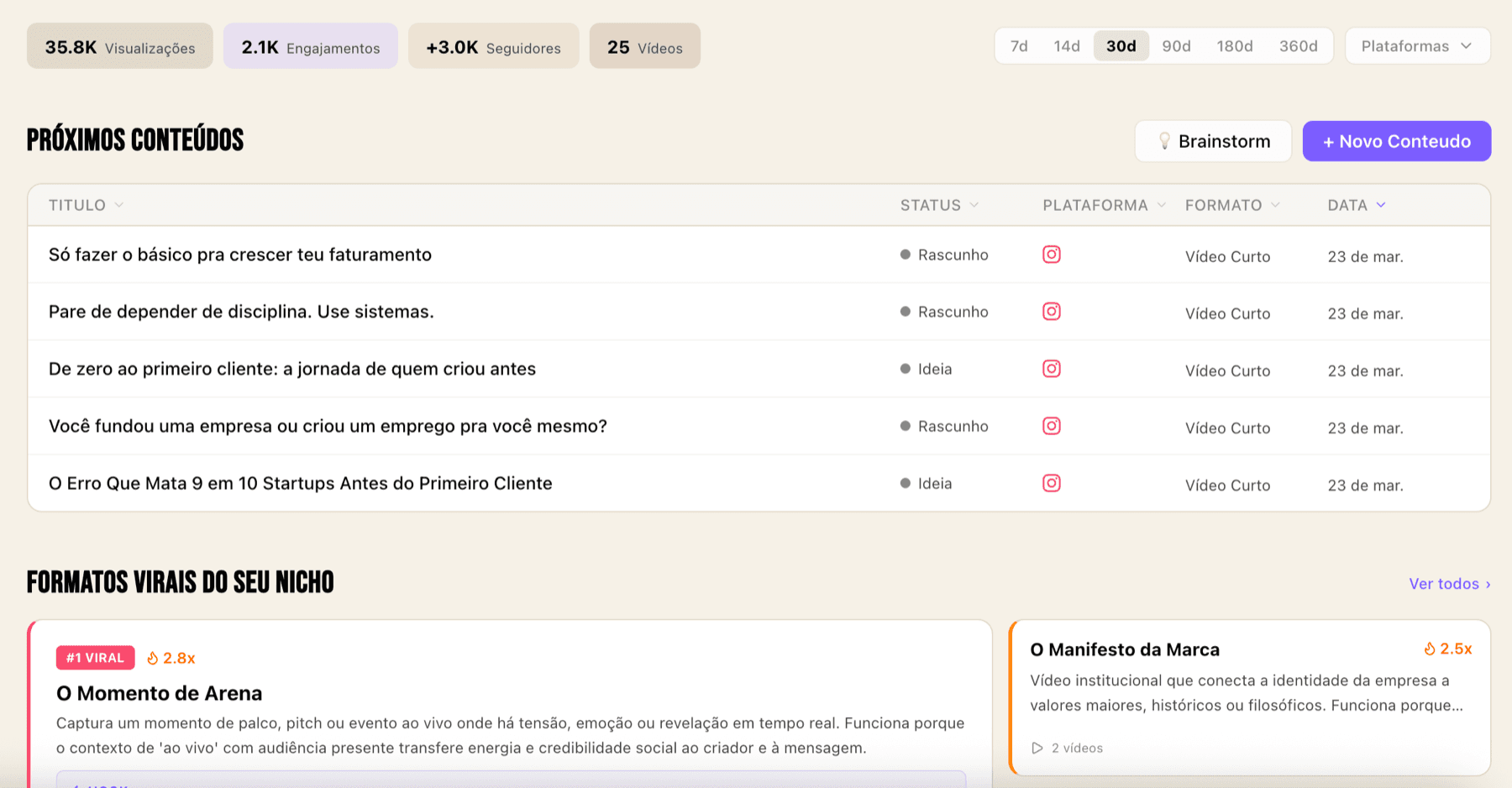Click the Novo Conteudo button
The width and height of the screenshot is (1512, 788).
click(x=1396, y=141)
